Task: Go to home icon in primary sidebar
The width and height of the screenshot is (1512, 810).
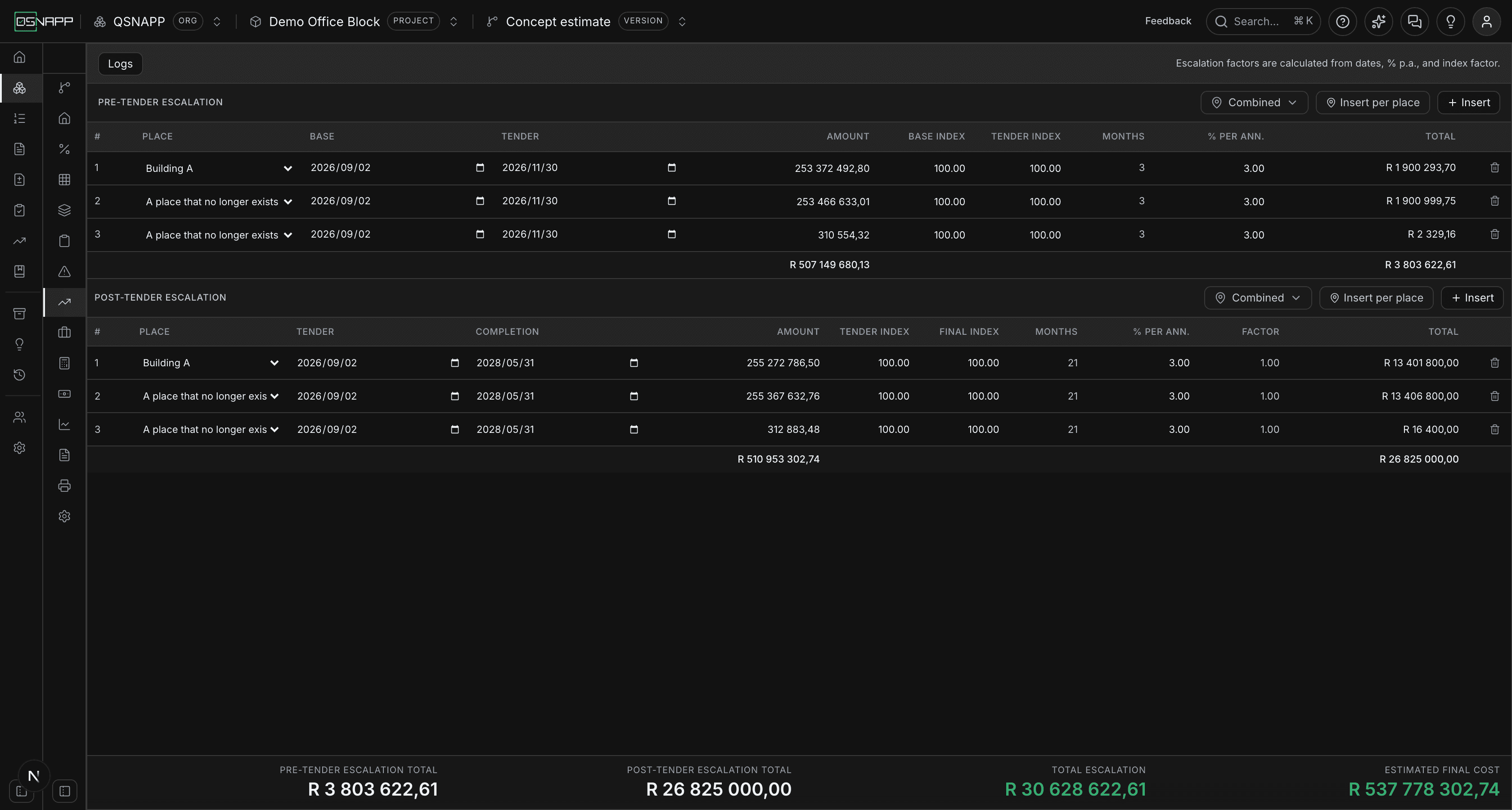Action: click(19, 57)
